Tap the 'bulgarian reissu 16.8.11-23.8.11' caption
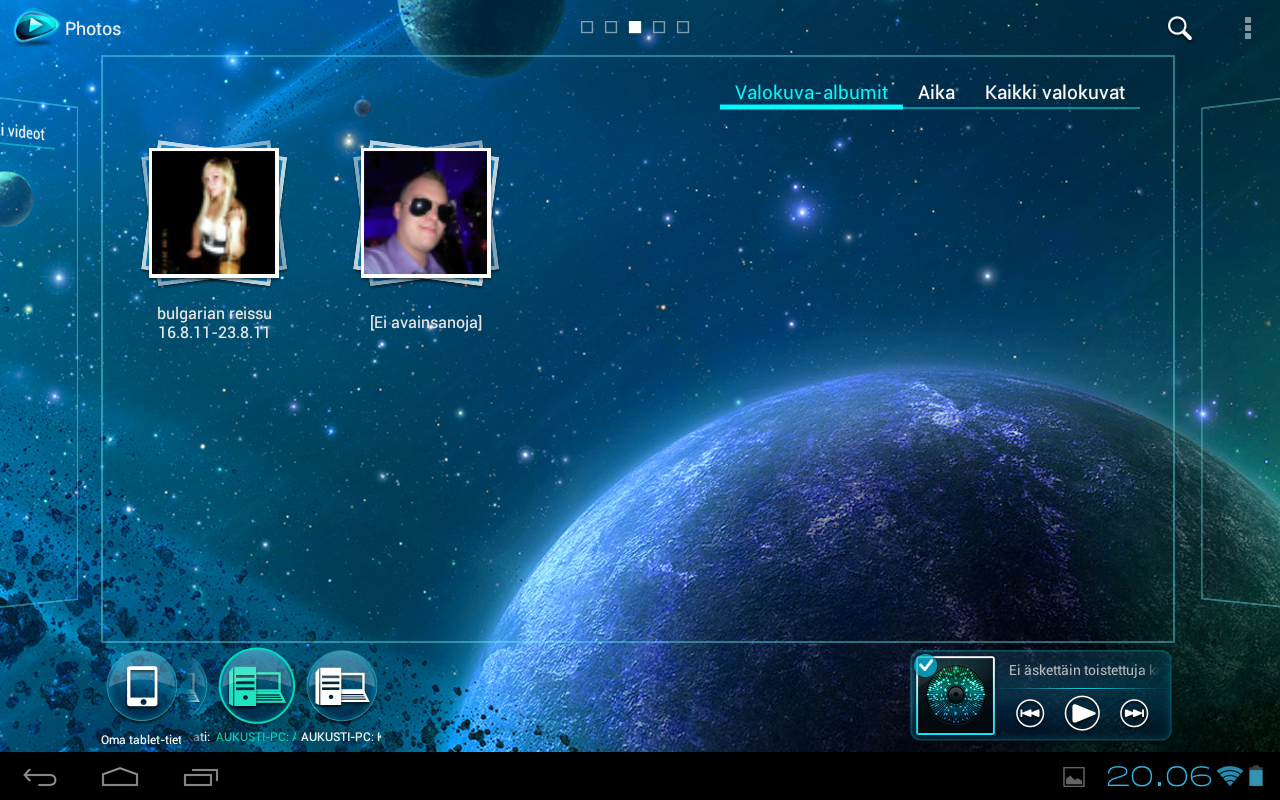The width and height of the screenshot is (1280, 800). pyautogui.click(x=214, y=323)
